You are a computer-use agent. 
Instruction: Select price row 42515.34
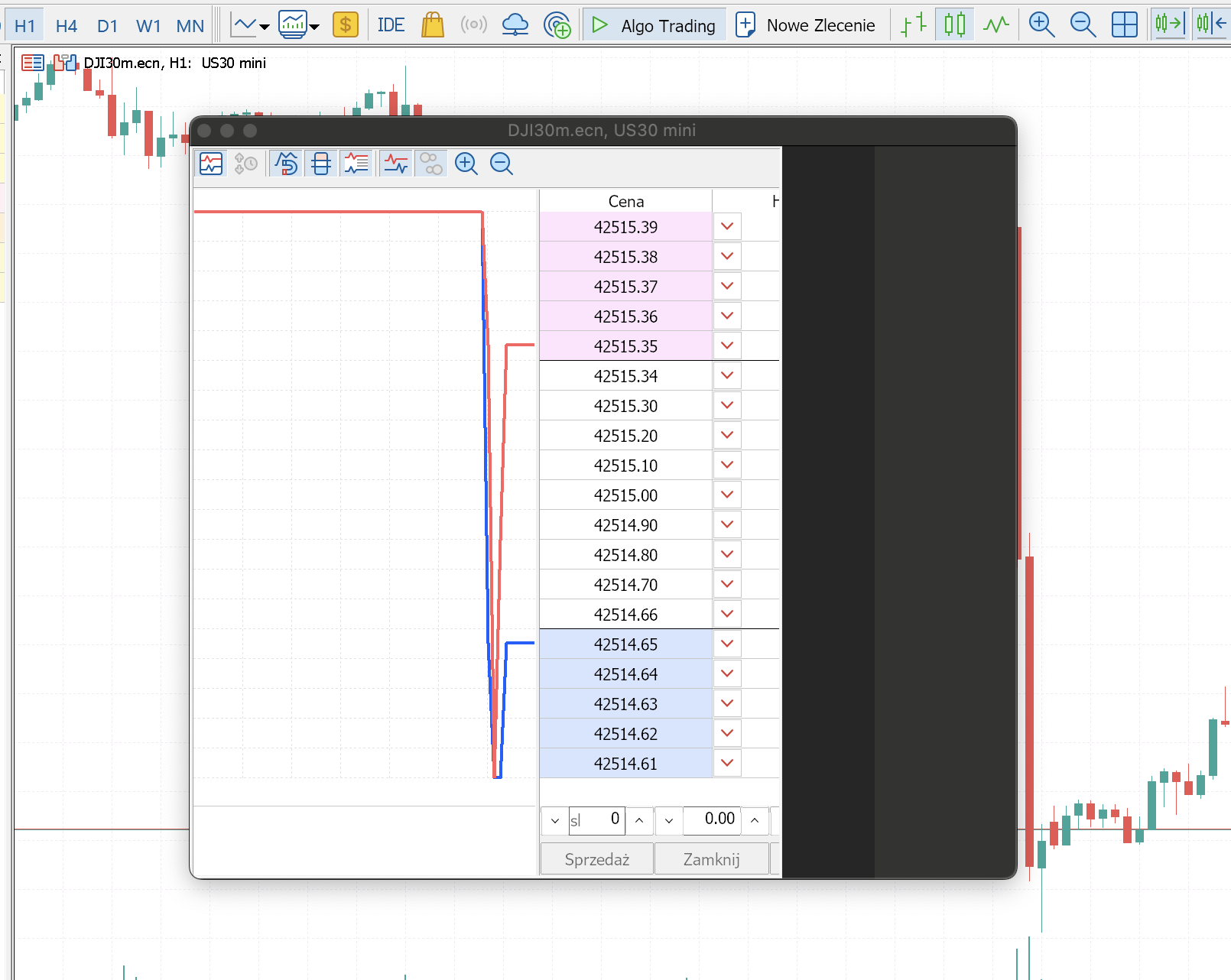pyautogui.click(x=625, y=376)
